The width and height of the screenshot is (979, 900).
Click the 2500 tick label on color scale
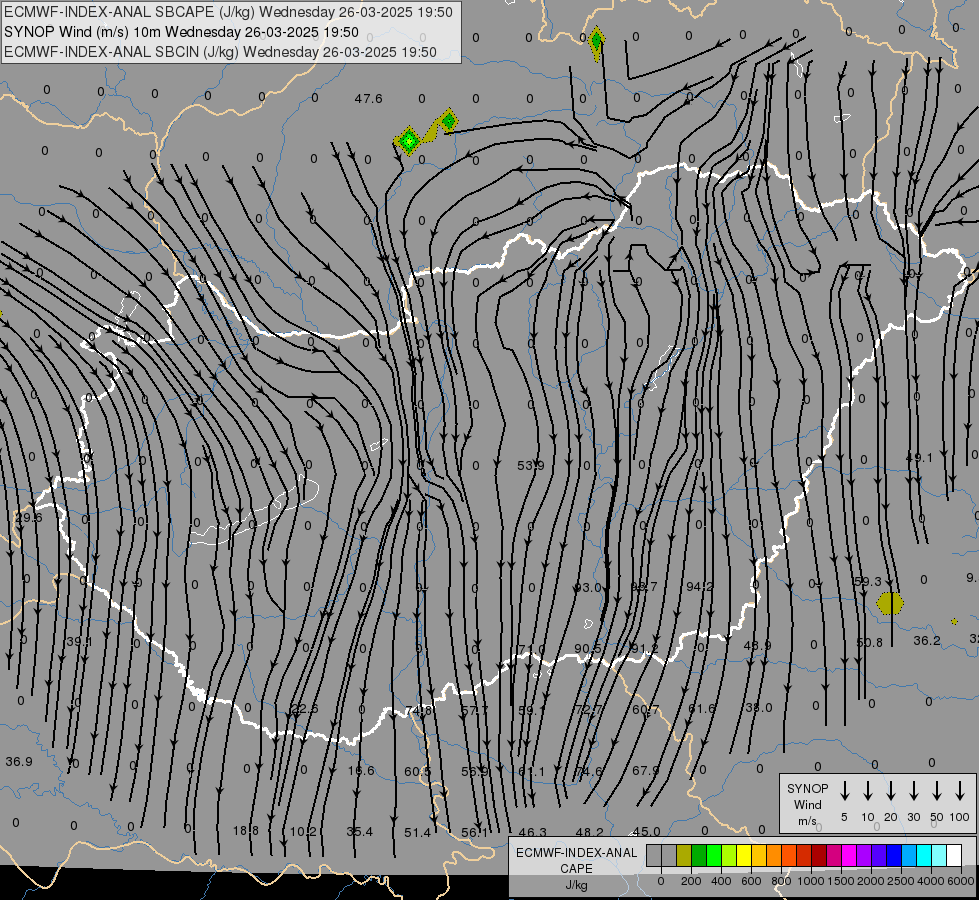click(901, 881)
